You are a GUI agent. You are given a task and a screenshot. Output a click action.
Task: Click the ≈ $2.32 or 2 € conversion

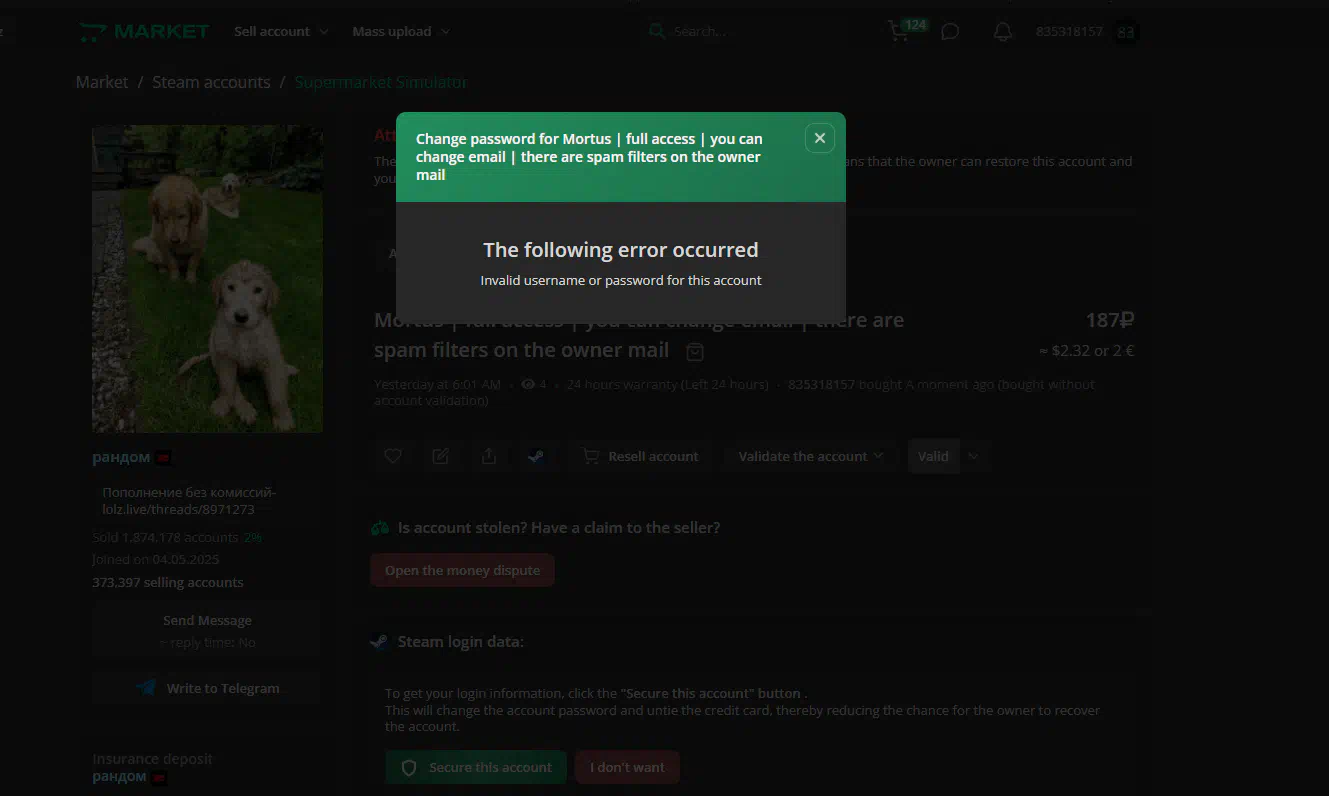[1086, 351]
